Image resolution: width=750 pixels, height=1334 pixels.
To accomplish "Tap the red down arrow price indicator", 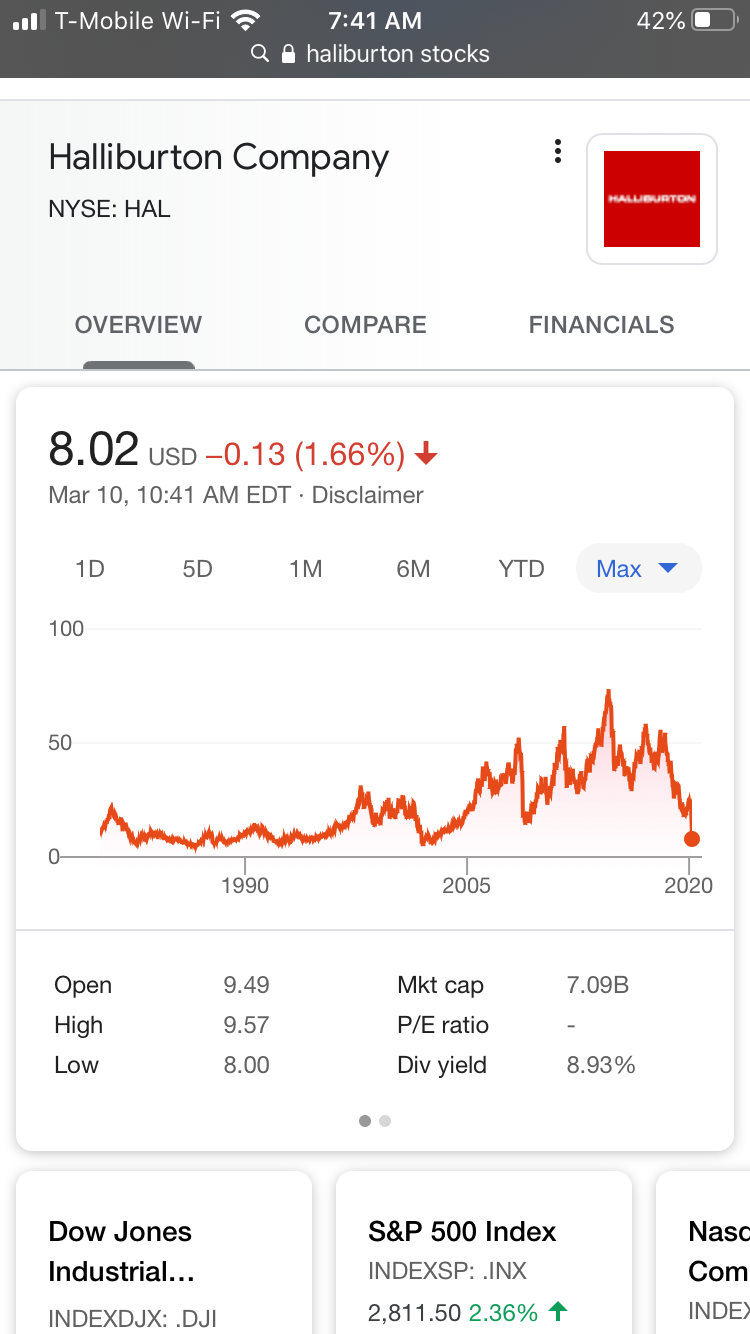I will 426,456.
